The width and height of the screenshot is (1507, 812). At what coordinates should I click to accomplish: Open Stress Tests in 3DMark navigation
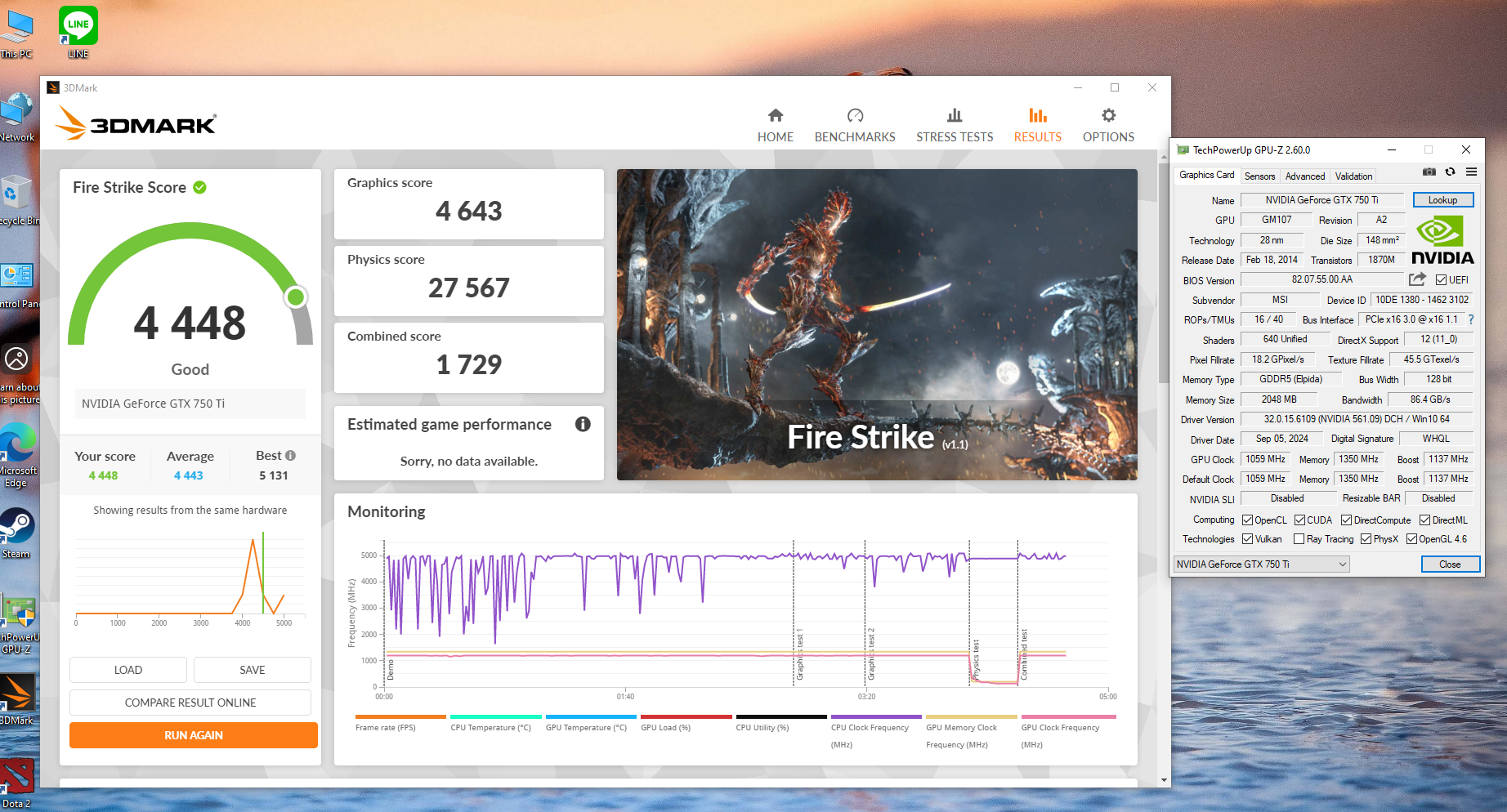click(954, 125)
